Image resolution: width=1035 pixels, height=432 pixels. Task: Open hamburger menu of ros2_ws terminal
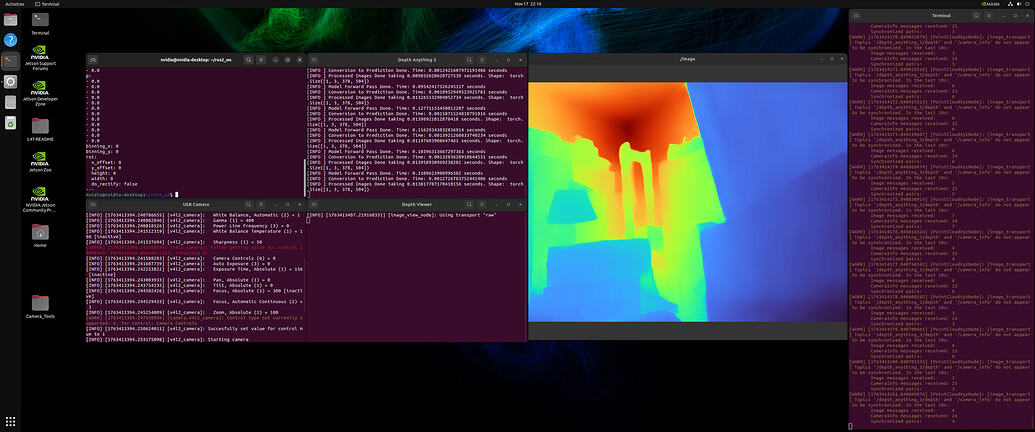point(261,59)
